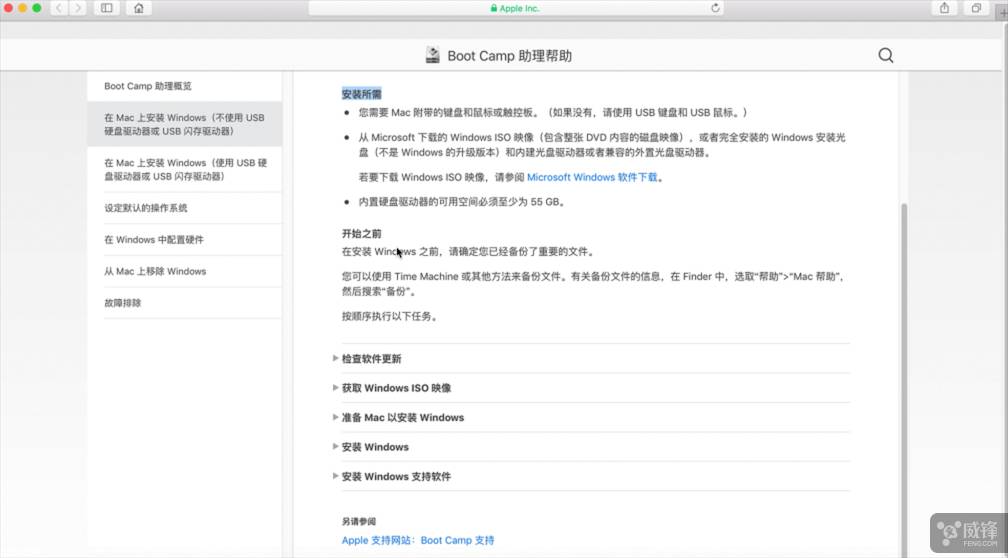1008x558 pixels.
Task: Open Boot Camp 助理概览 sidebar item
Action: [x=184, y=86]
